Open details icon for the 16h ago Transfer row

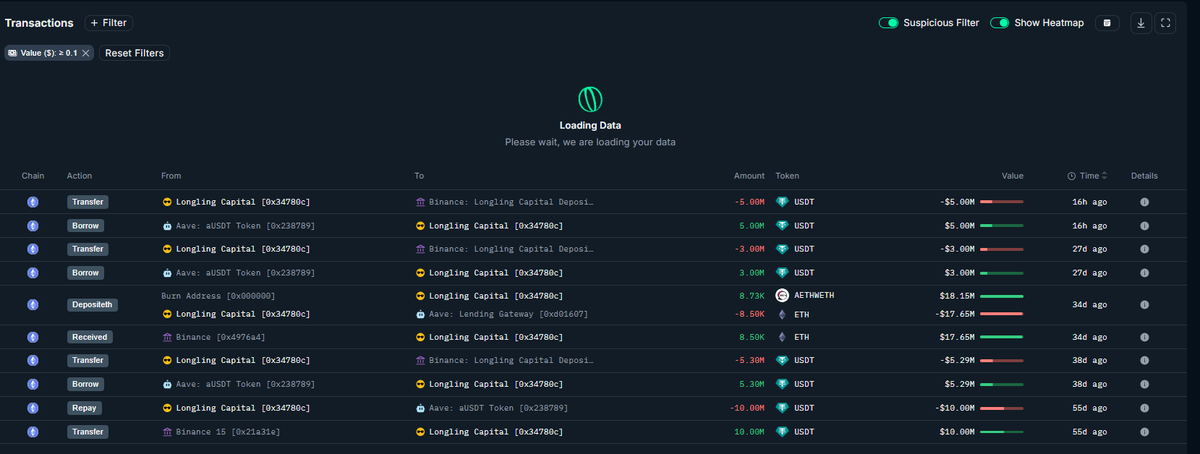1144,202
